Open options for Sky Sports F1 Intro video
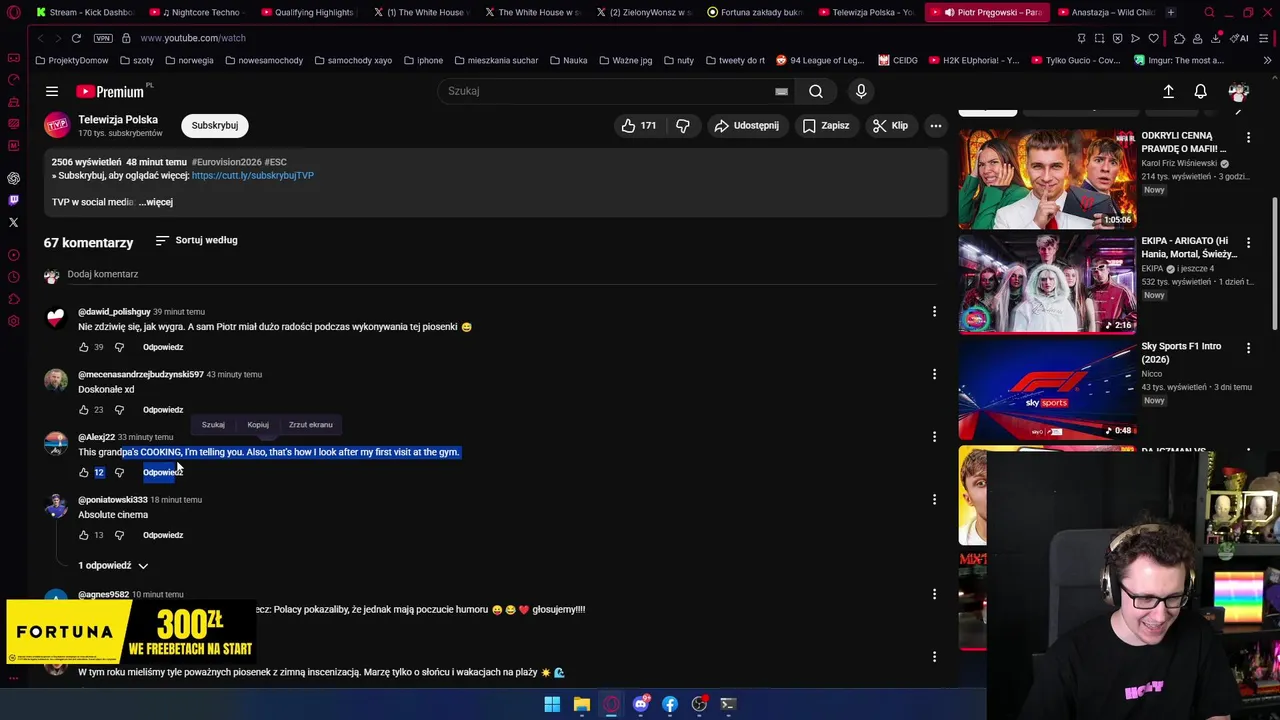The image size is (1280, 720). tap(1248, 347)
